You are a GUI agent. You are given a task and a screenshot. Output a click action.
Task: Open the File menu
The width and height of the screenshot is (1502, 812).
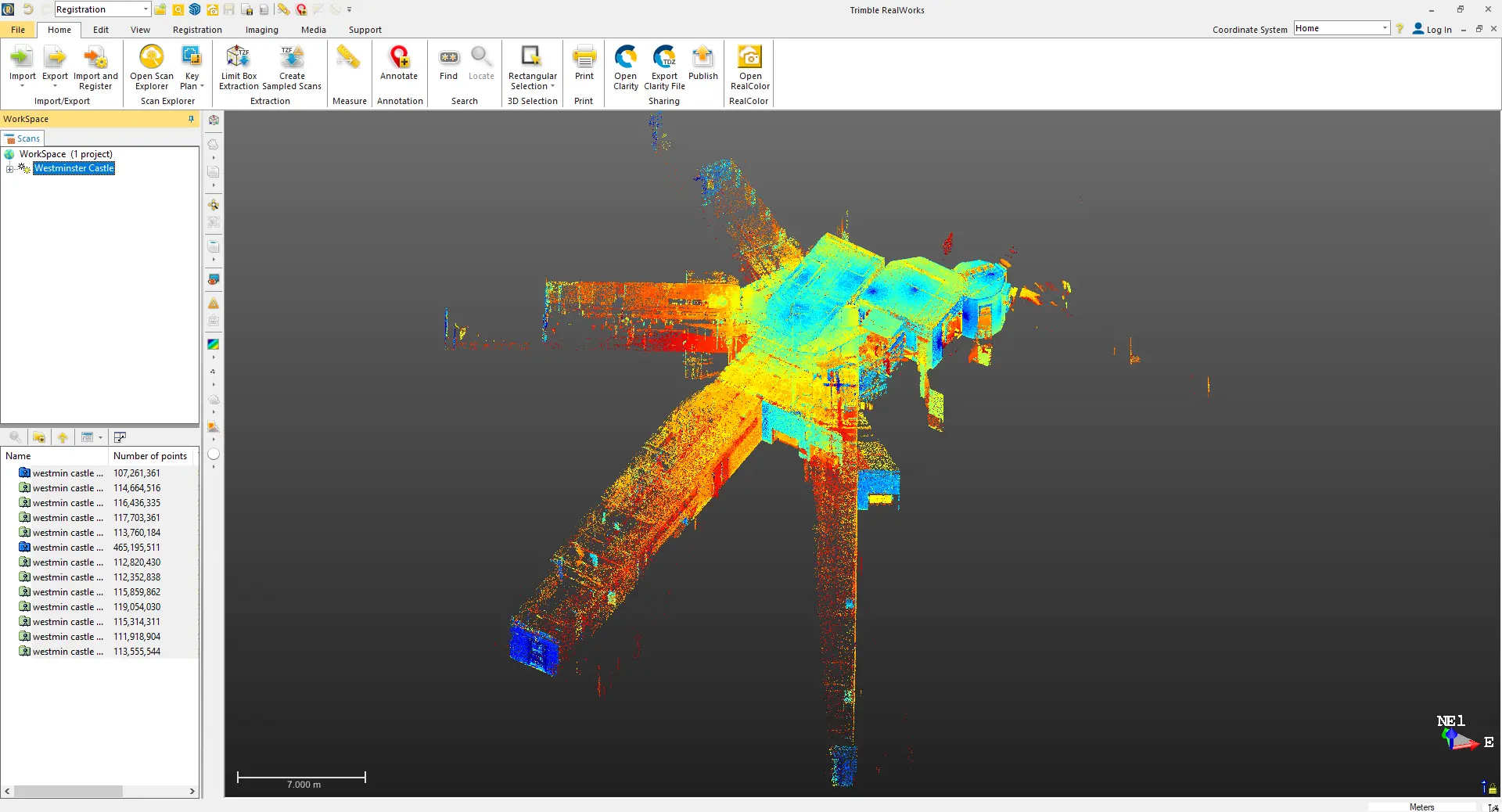(x=17, y=30)
